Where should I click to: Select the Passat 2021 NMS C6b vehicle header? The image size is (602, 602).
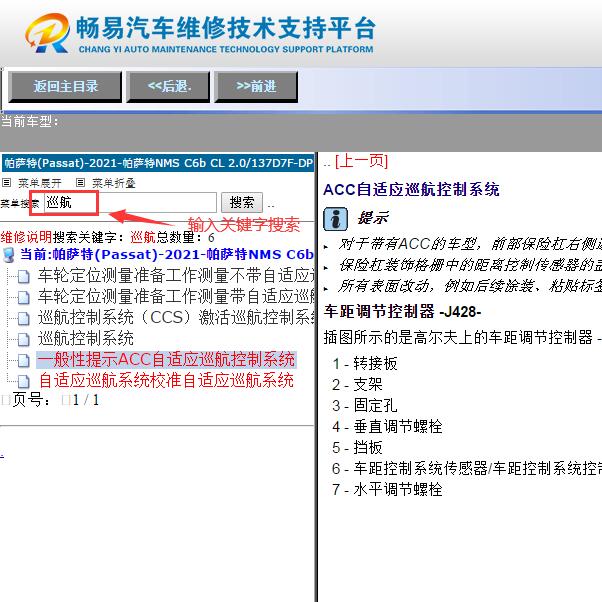pos(158,163)
